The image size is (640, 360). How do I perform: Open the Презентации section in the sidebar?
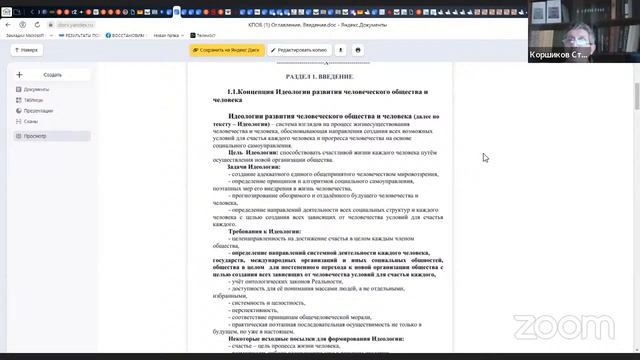(x=35, y=111)
